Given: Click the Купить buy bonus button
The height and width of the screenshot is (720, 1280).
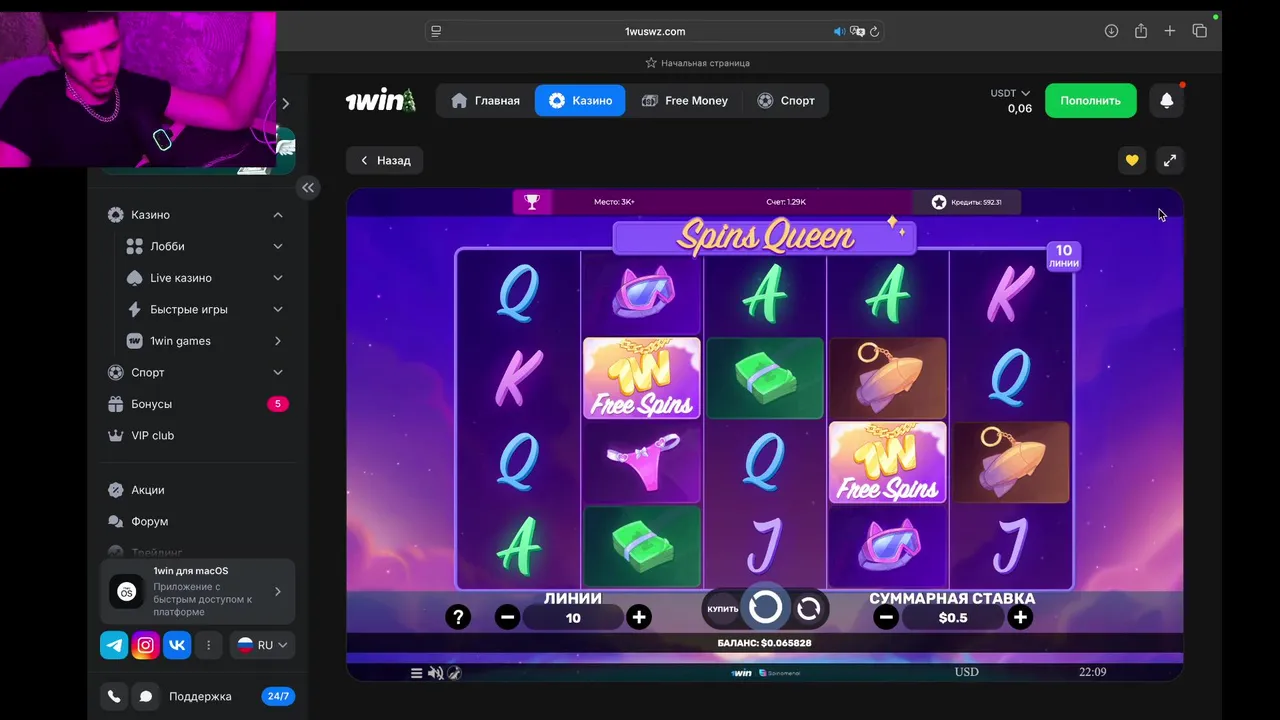Looking at the screenshot, I should pos(722,608).
